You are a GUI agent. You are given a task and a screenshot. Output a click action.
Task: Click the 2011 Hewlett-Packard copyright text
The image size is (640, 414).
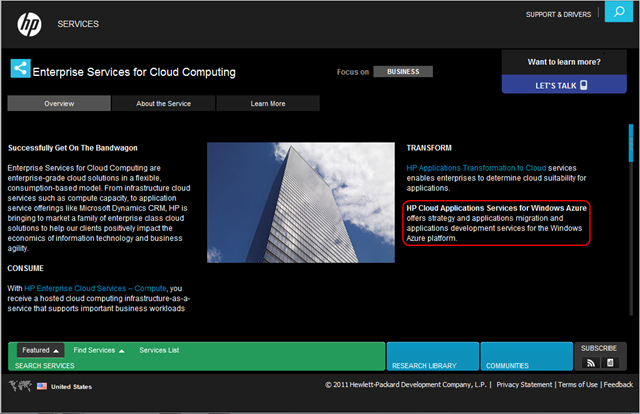click(x=406, y=385)
